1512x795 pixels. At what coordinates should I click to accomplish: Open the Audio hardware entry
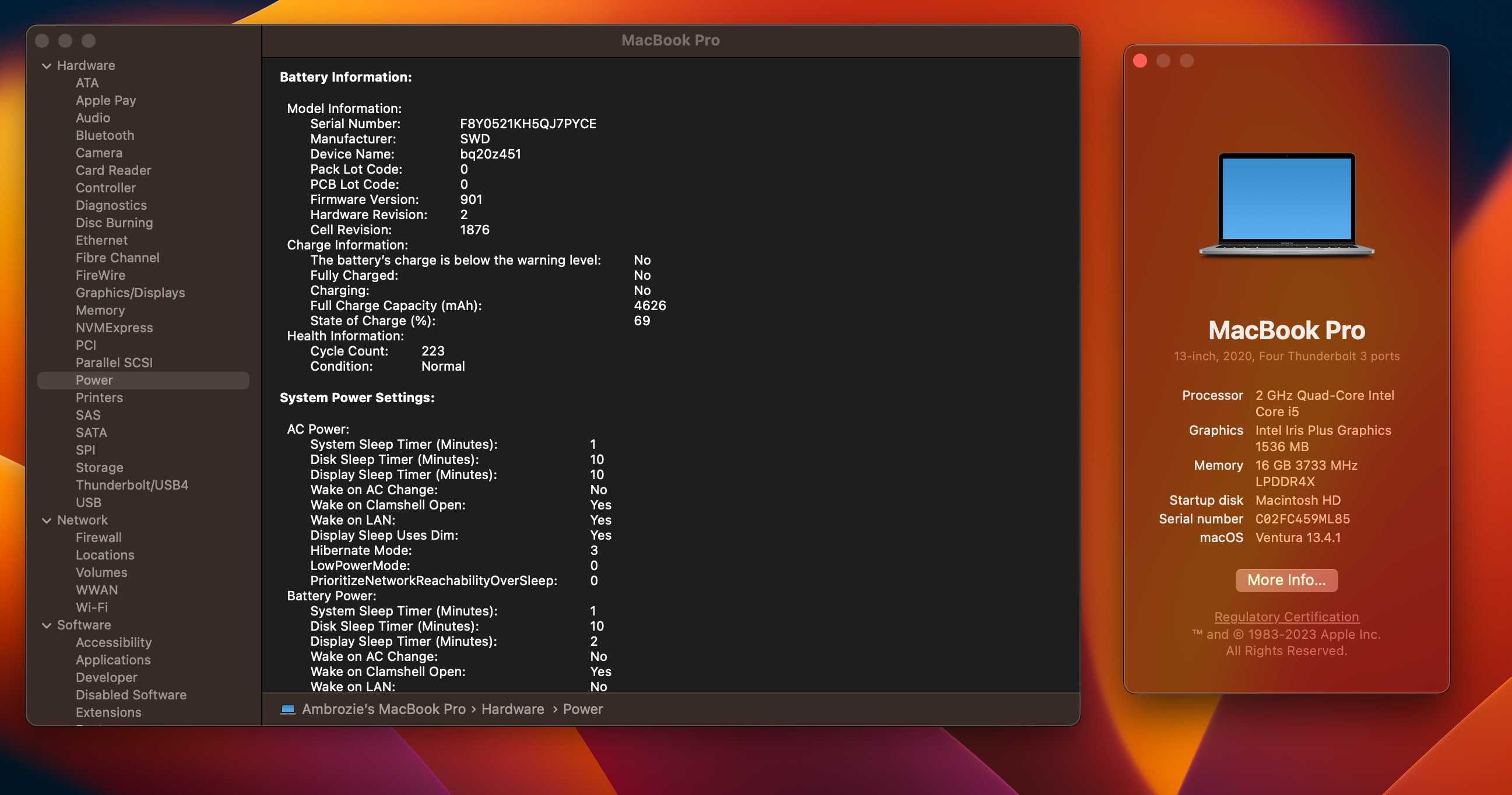(93, 118)
